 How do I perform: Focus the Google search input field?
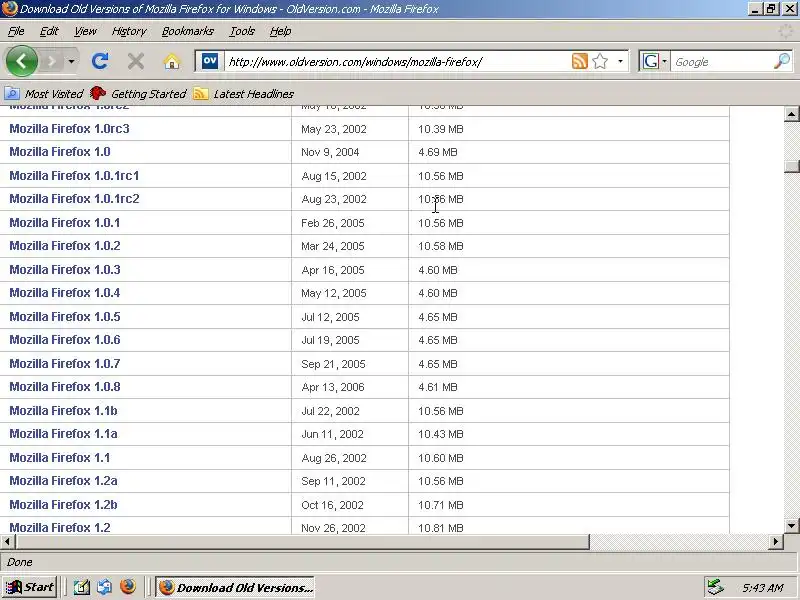tap(722, 62)
